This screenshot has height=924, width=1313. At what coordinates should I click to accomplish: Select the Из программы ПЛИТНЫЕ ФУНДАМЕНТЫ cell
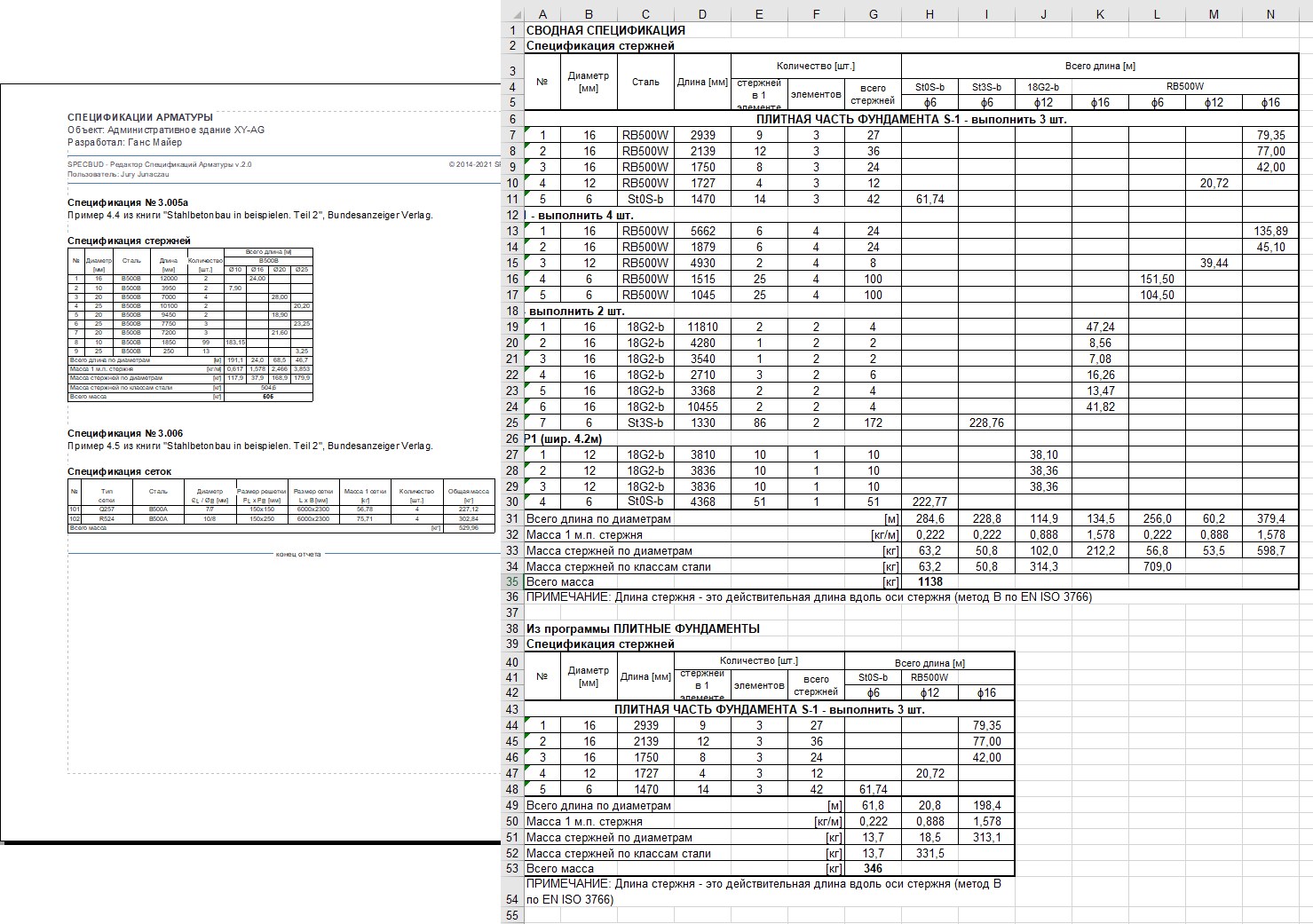tap(643, 628)
